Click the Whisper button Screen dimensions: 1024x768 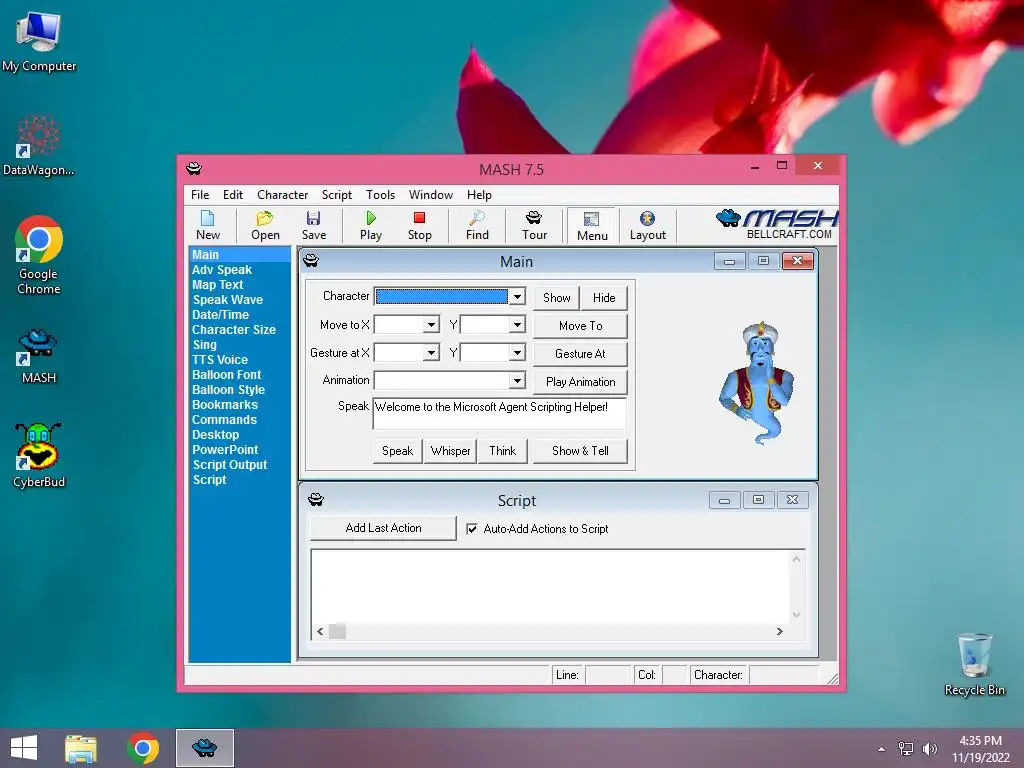pos(450,451)
